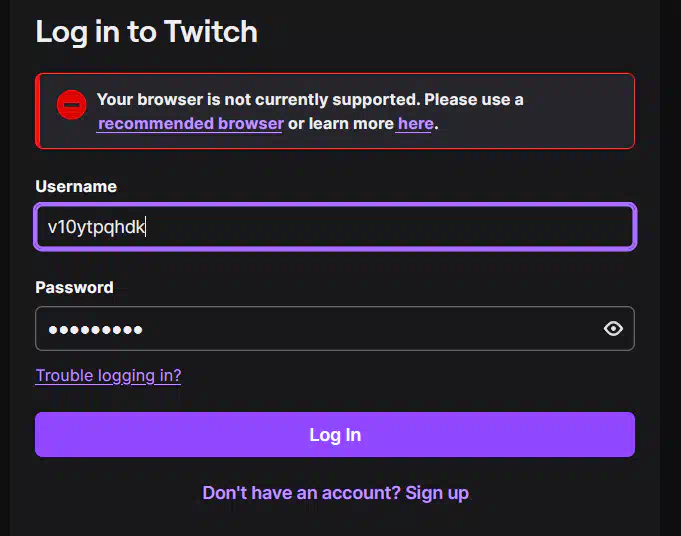Click the Username field label
Viewport: 681px width, 536px height.
[x=76, y=186]
